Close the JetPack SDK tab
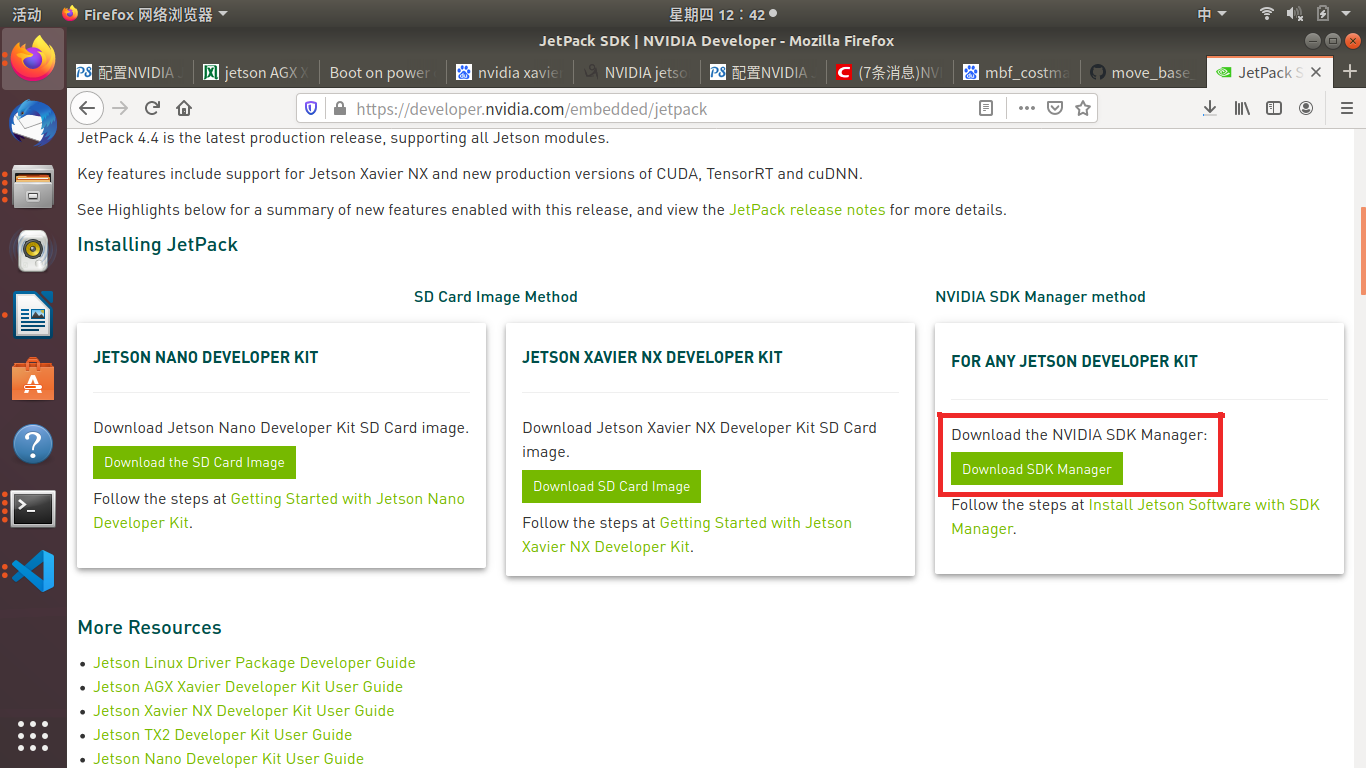 (x=1316, y=72)
